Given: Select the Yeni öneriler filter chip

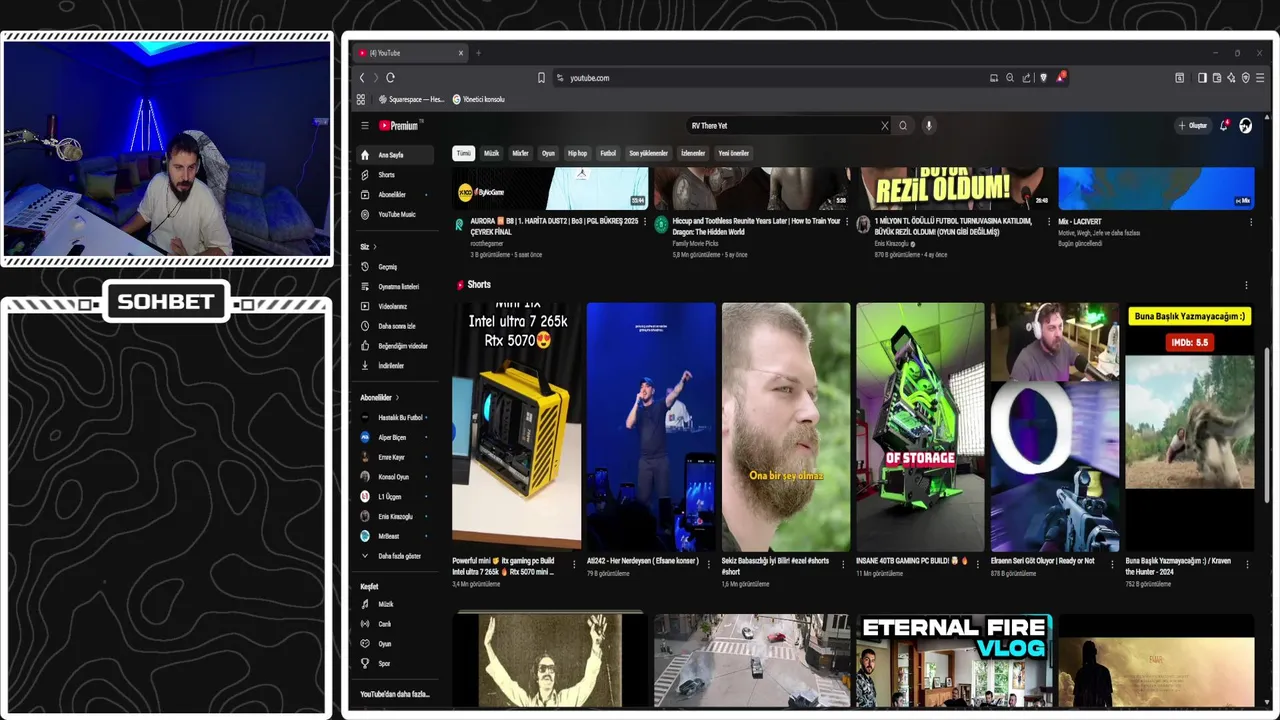Looking at the screenshot, I should click(x=733, y=153).
